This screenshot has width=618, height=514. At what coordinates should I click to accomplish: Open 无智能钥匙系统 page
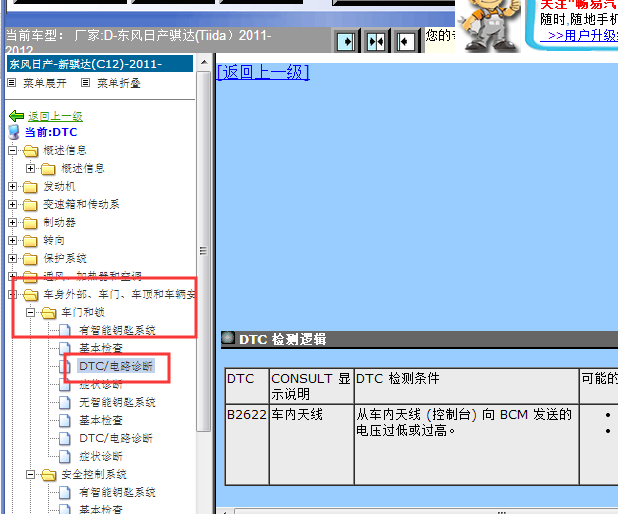pos(117,402)
